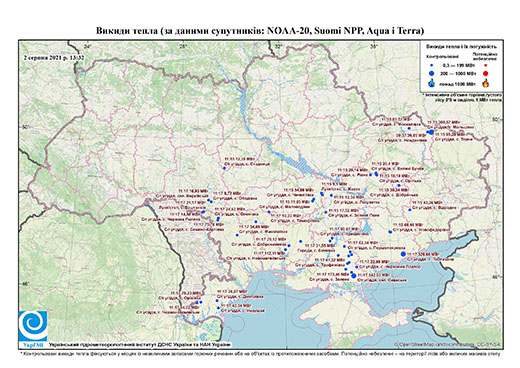The height and width of the screenshot is (368, 520).
Task: Click the small red dot in legend
Action: click(x=485, y=66)
